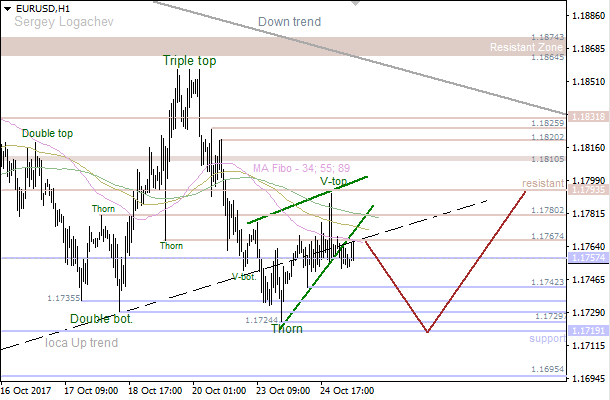Select the Double bot. annotation

tap(101, 319)
